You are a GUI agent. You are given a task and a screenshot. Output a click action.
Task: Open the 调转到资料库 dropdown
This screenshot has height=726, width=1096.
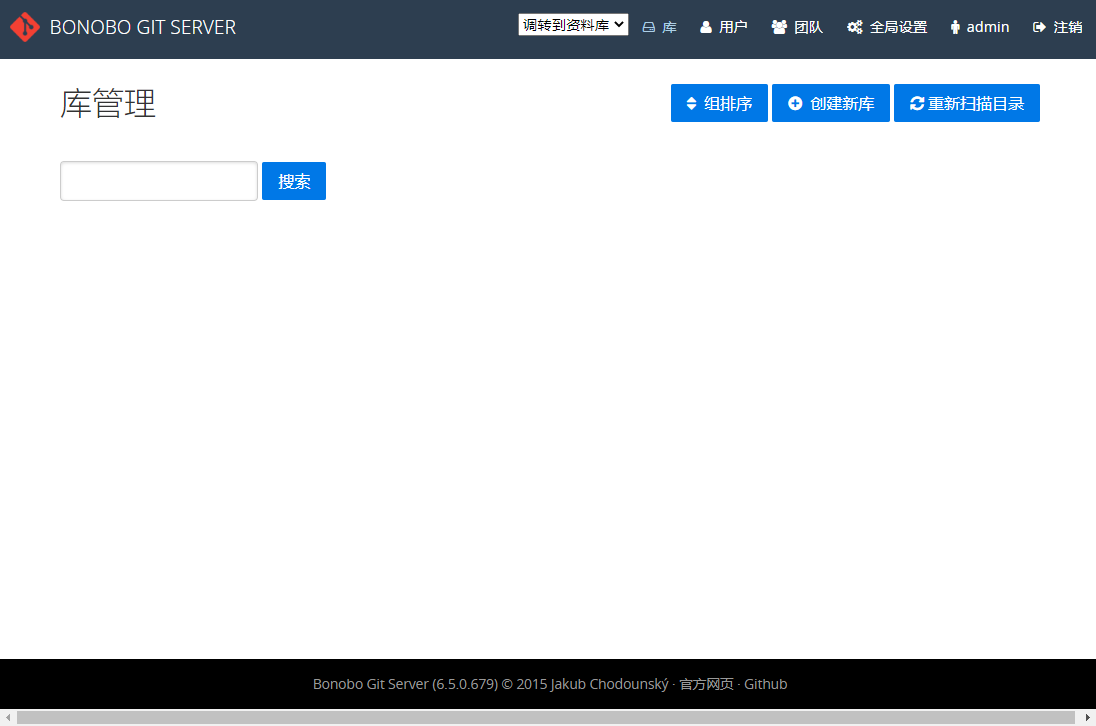coord(573,23)
